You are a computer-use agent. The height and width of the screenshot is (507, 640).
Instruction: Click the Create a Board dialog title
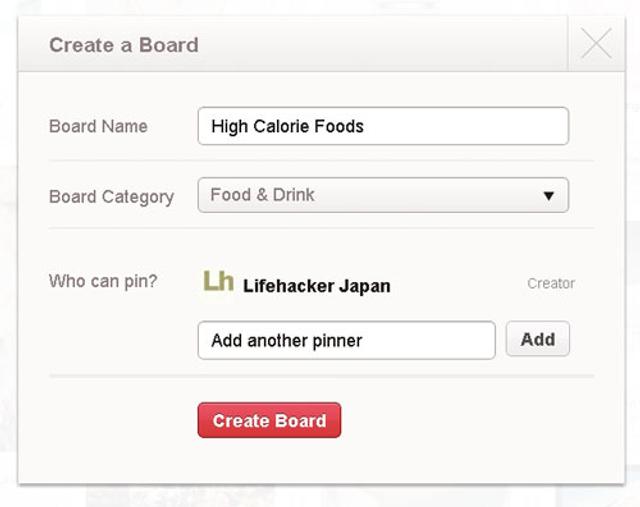pos(124,45)
